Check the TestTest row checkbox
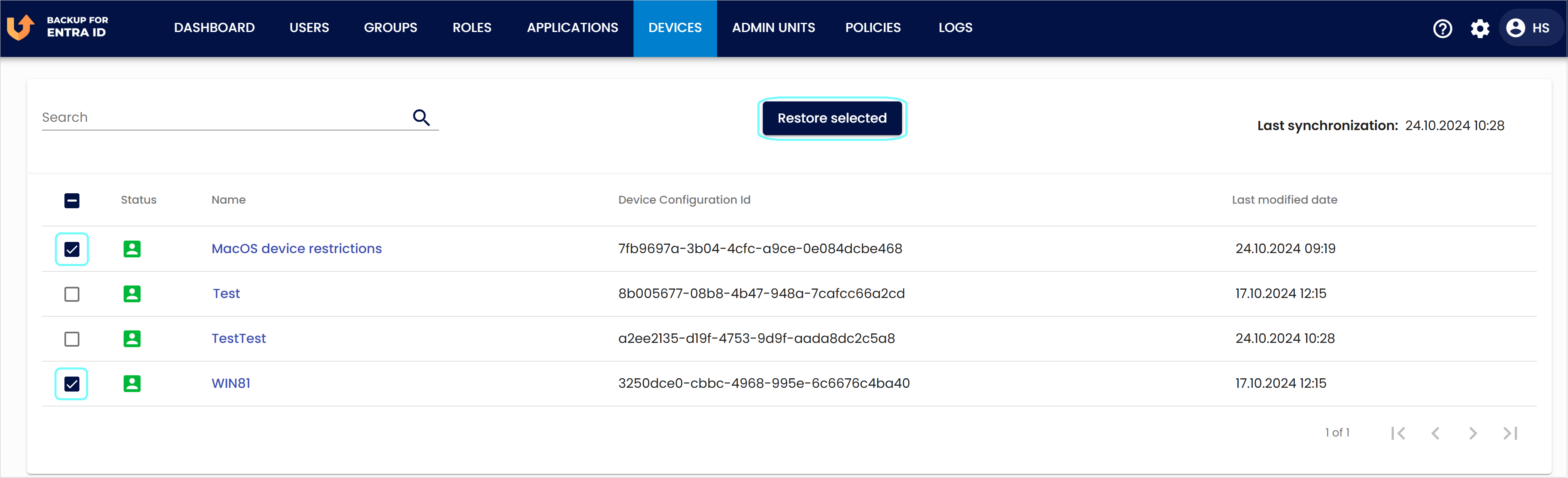1568x478 pixels. click(x=72, y=339)
